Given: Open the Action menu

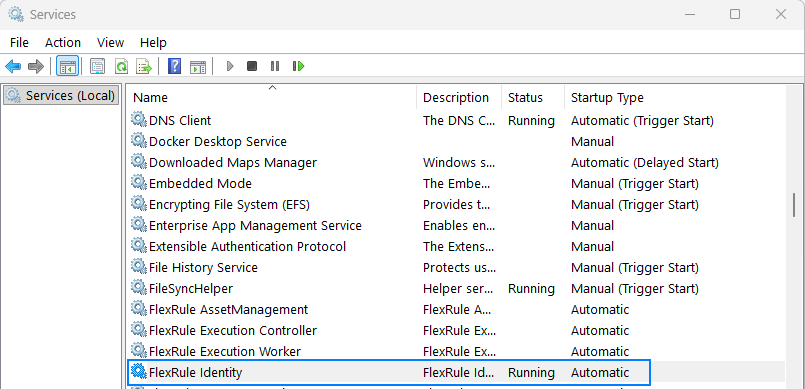Looking at the screenshot, I should coord(63,43).
